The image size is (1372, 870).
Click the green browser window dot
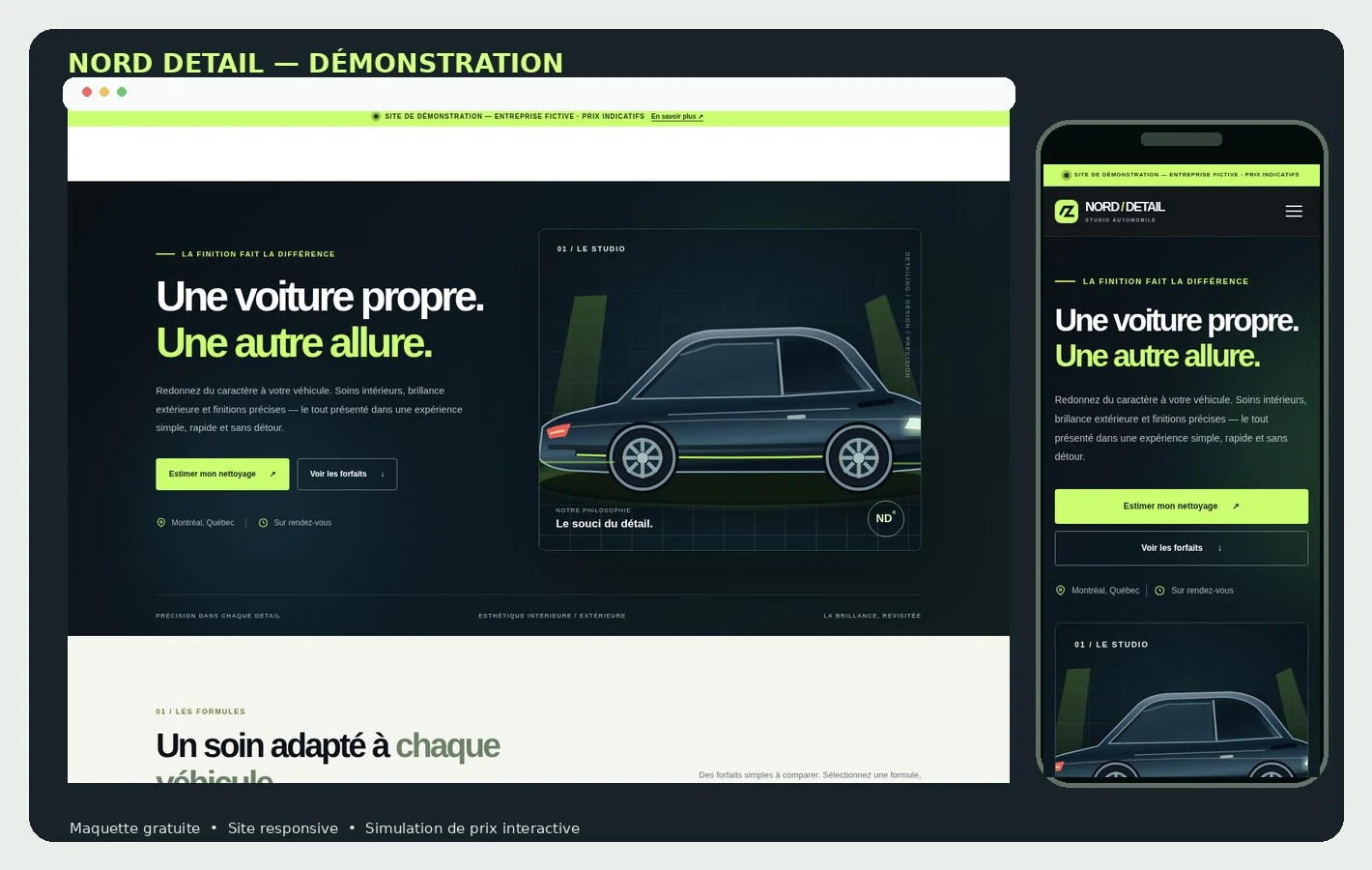click(122, 92)
